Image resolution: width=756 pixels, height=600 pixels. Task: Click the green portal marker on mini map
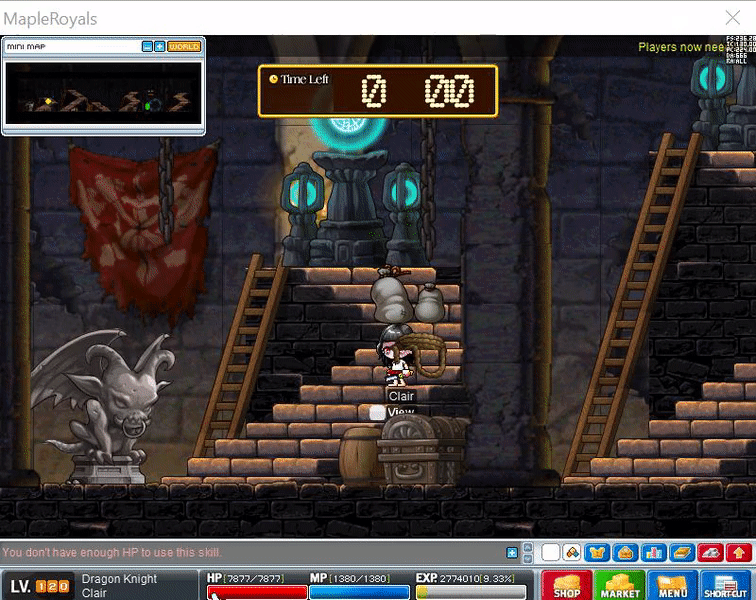(148, 105)
